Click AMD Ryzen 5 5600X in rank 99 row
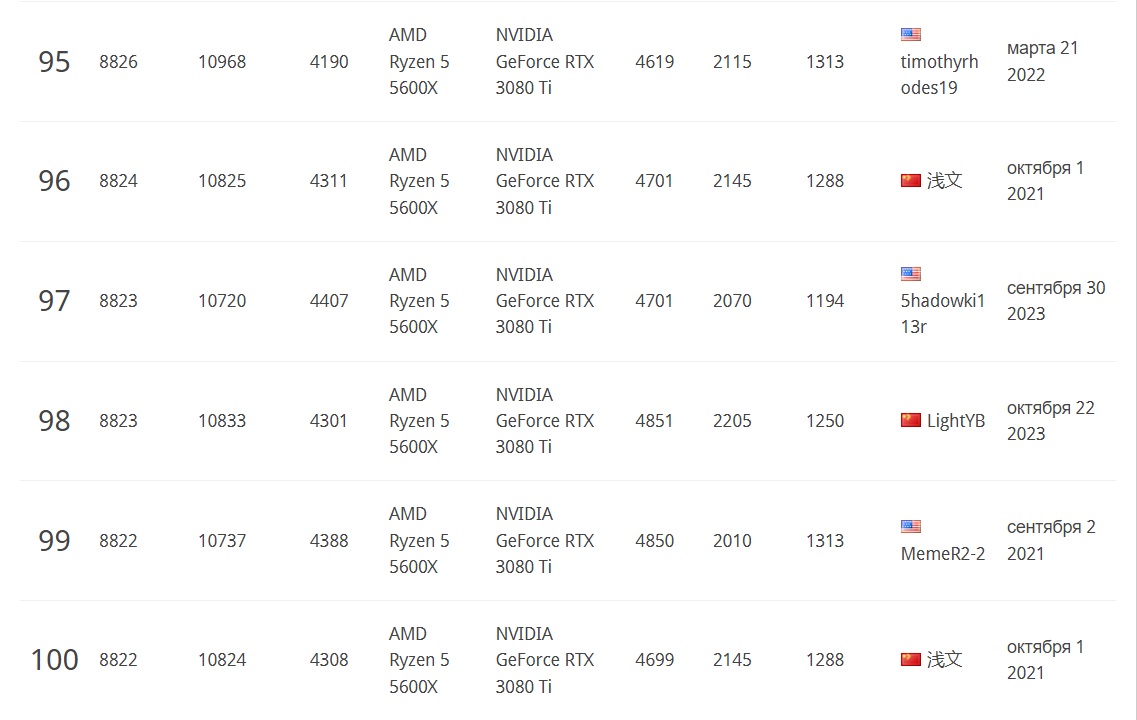Viewport: 1137px width, 720px height. click(x=419, y=541)
